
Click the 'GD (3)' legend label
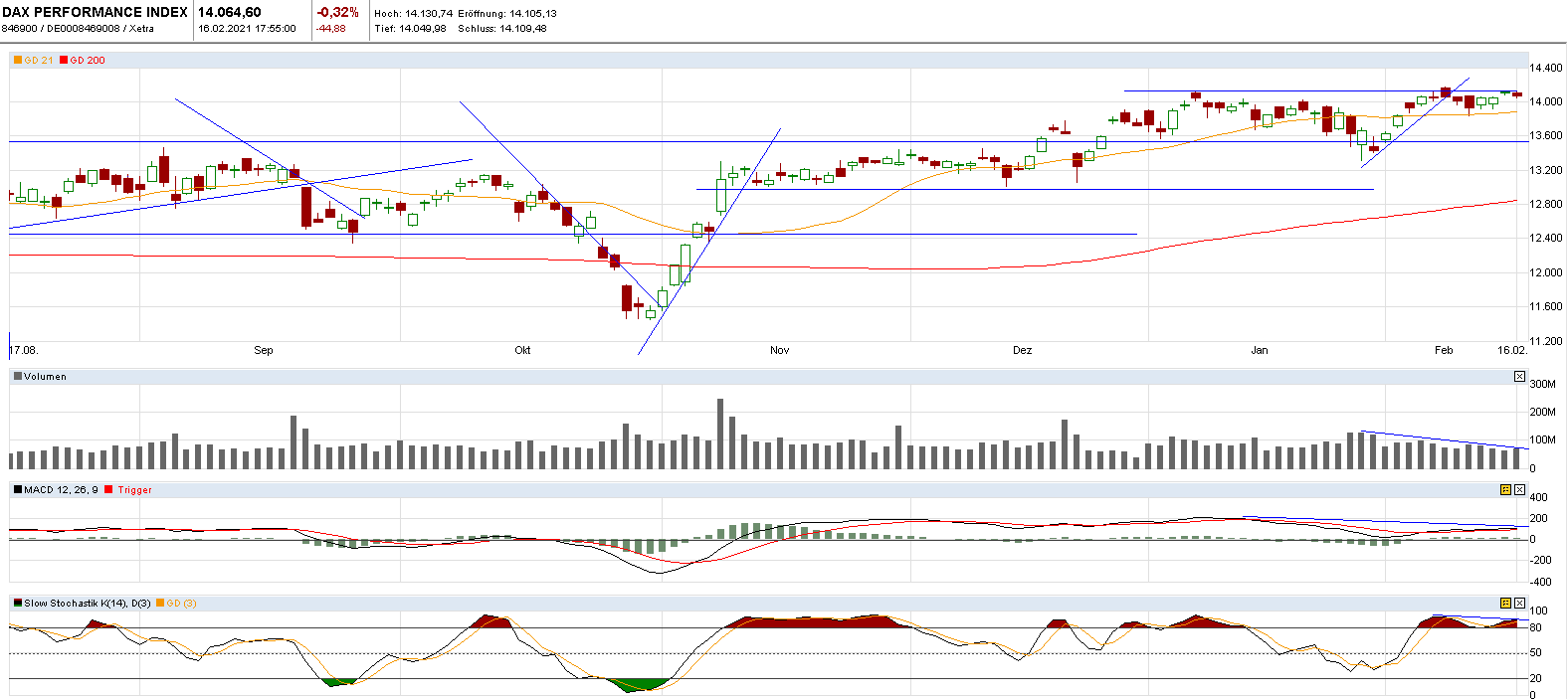point(182,603)
